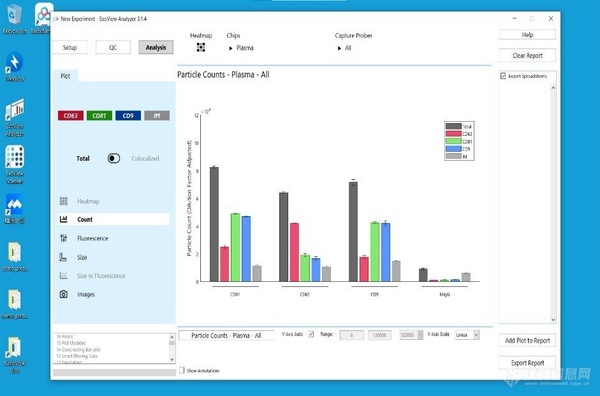
Task: Open the Images camera icon
Action: [64, 294]
